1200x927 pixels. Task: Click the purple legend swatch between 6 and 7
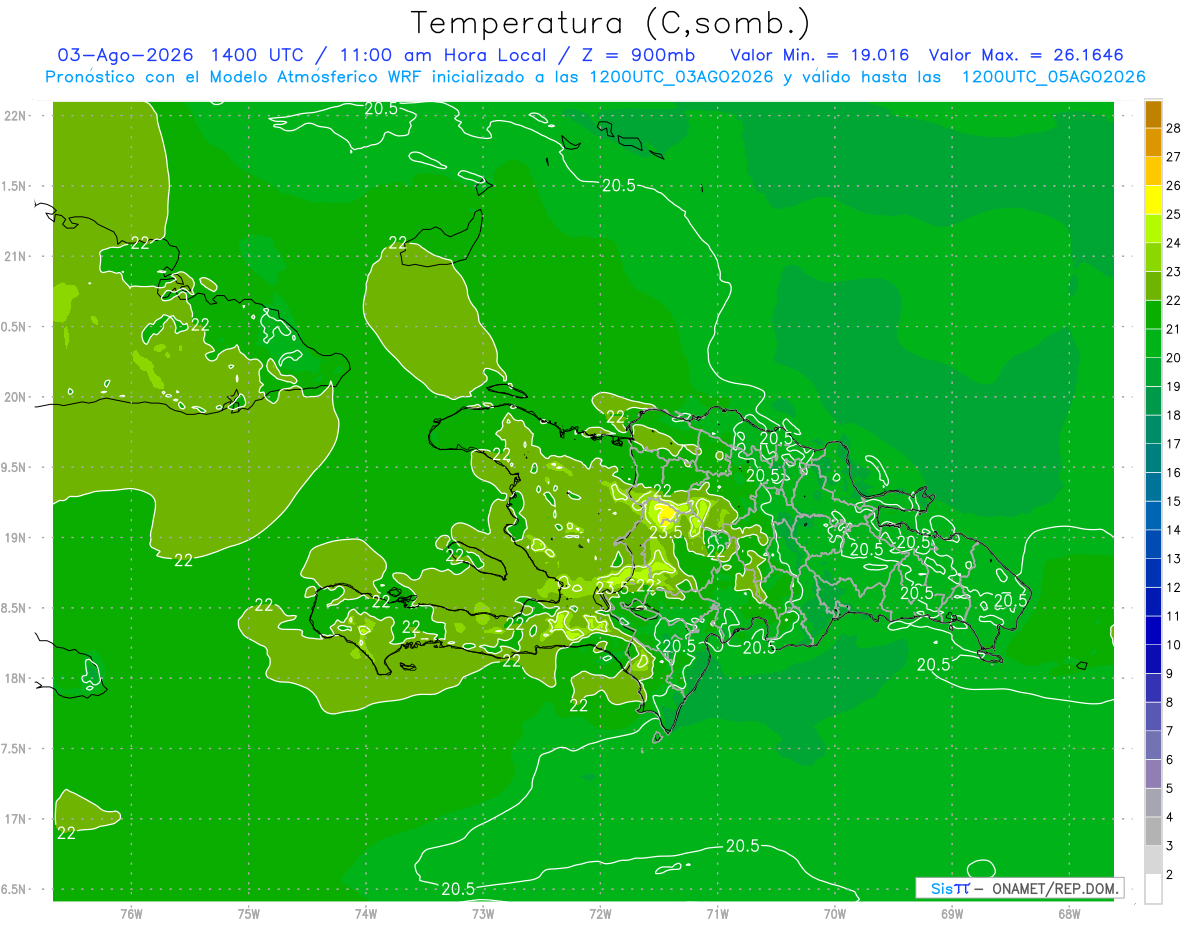pos(1153,746)
